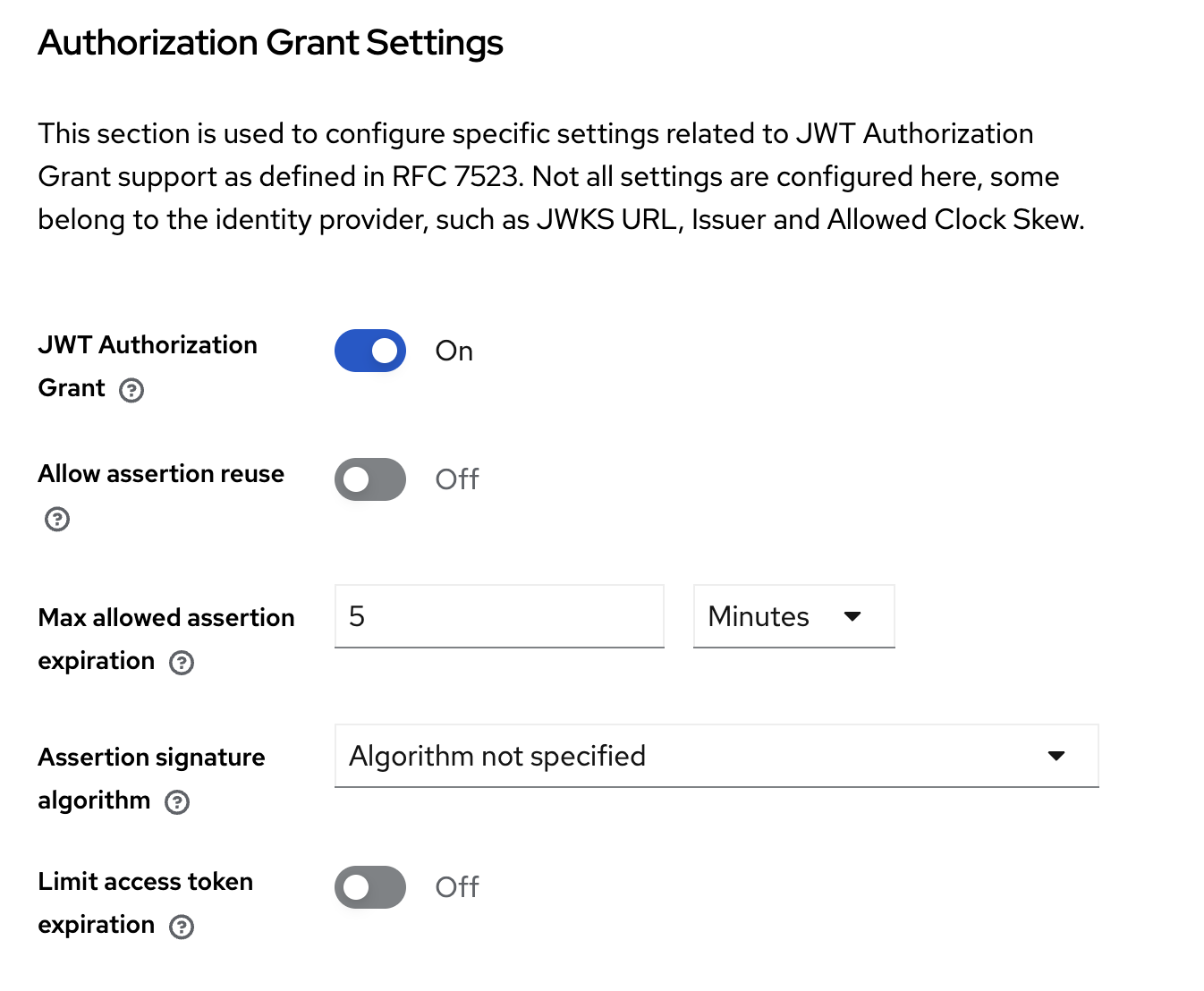Open help for JWT Authorization Grant
The width and height of the screenshot is (1204, 991).
coord(131,390)
